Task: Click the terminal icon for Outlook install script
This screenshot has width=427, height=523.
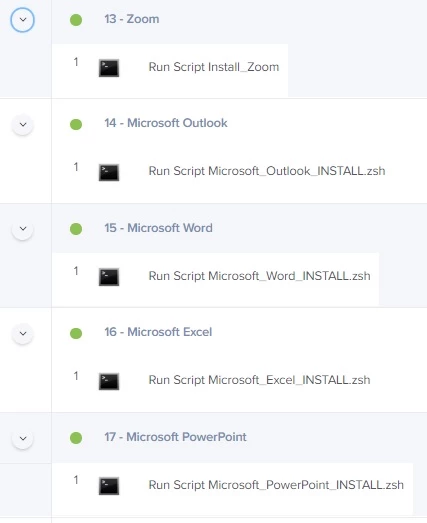Action: pyautogui.click(x=109, y=172)
